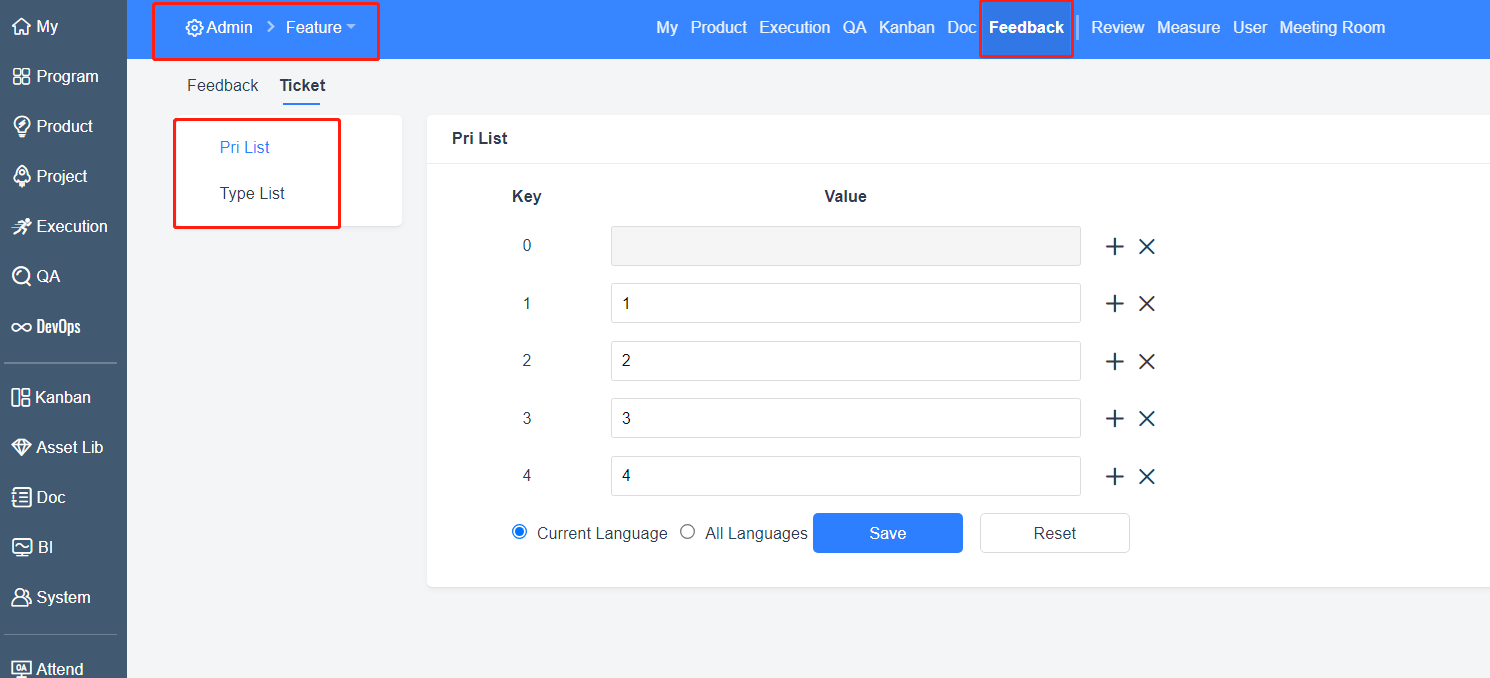Add a row using plus icon beside value 4
This screenshot has height=678, width=1490.
click(x=1115, y=477)
